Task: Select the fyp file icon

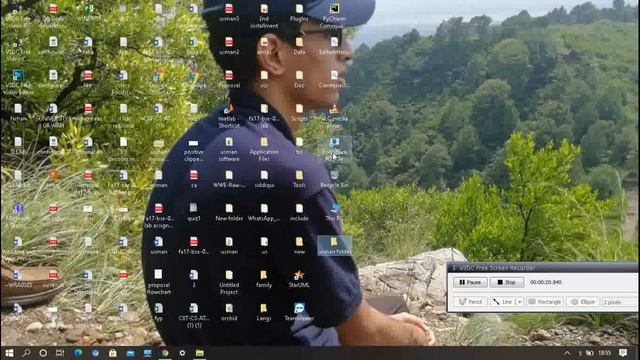Action: pos(158,313)
